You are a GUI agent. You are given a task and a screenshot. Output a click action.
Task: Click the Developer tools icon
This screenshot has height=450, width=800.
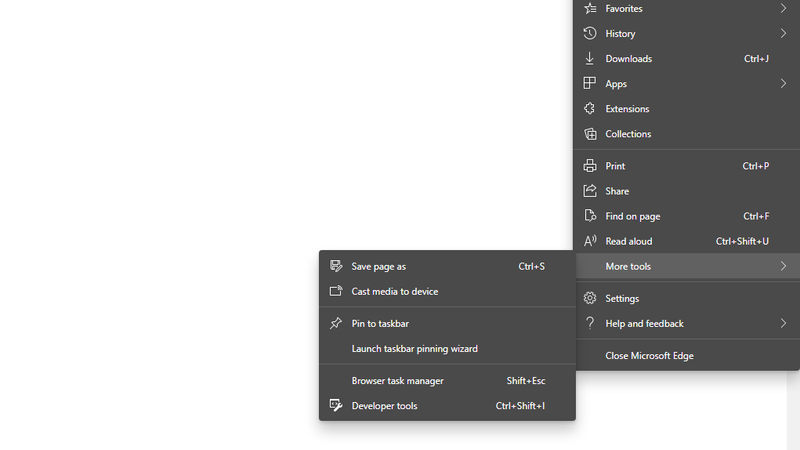(336, 405)
